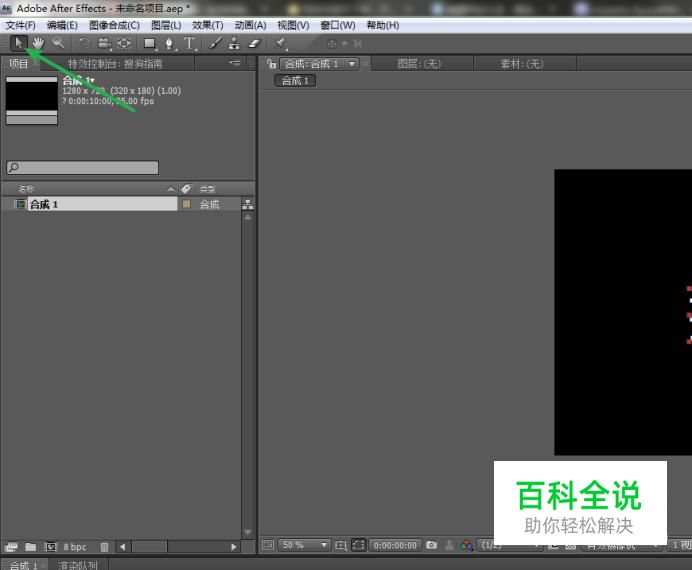
Task: Open the project flowchart view icon
Action: pyautogui.click(x=248, y=204)
